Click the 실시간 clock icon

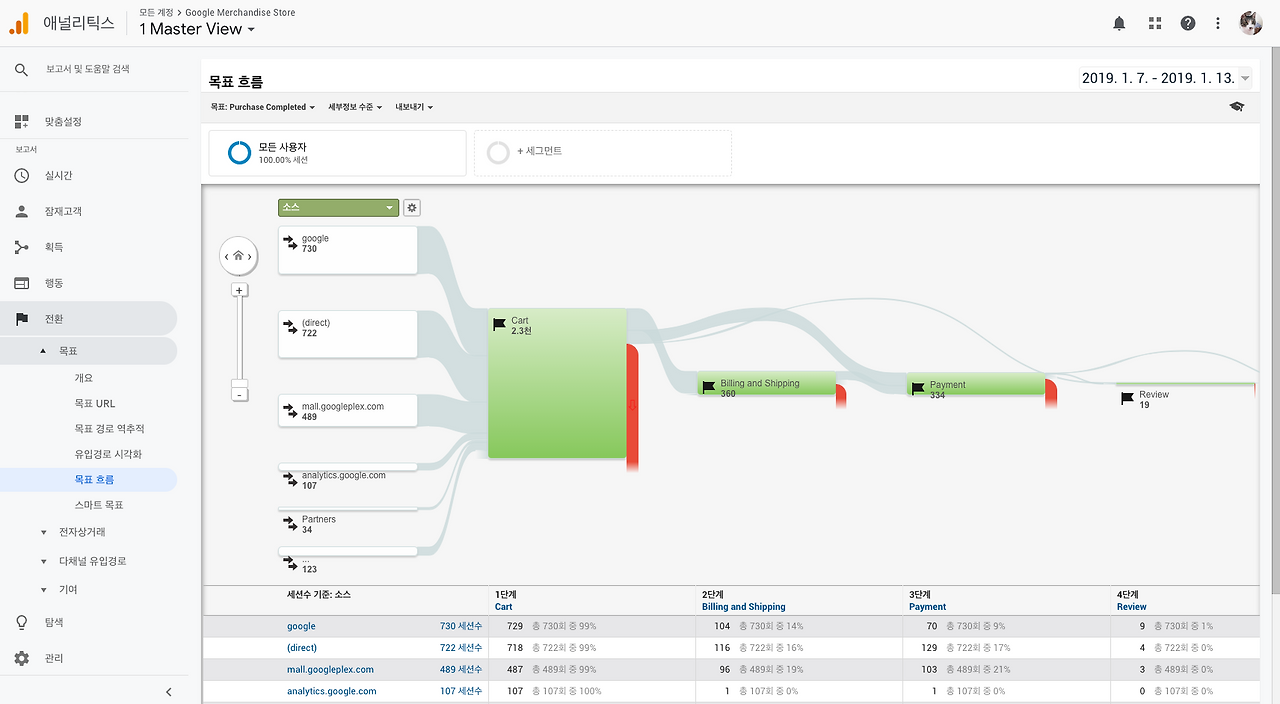[x=21, y=176]
